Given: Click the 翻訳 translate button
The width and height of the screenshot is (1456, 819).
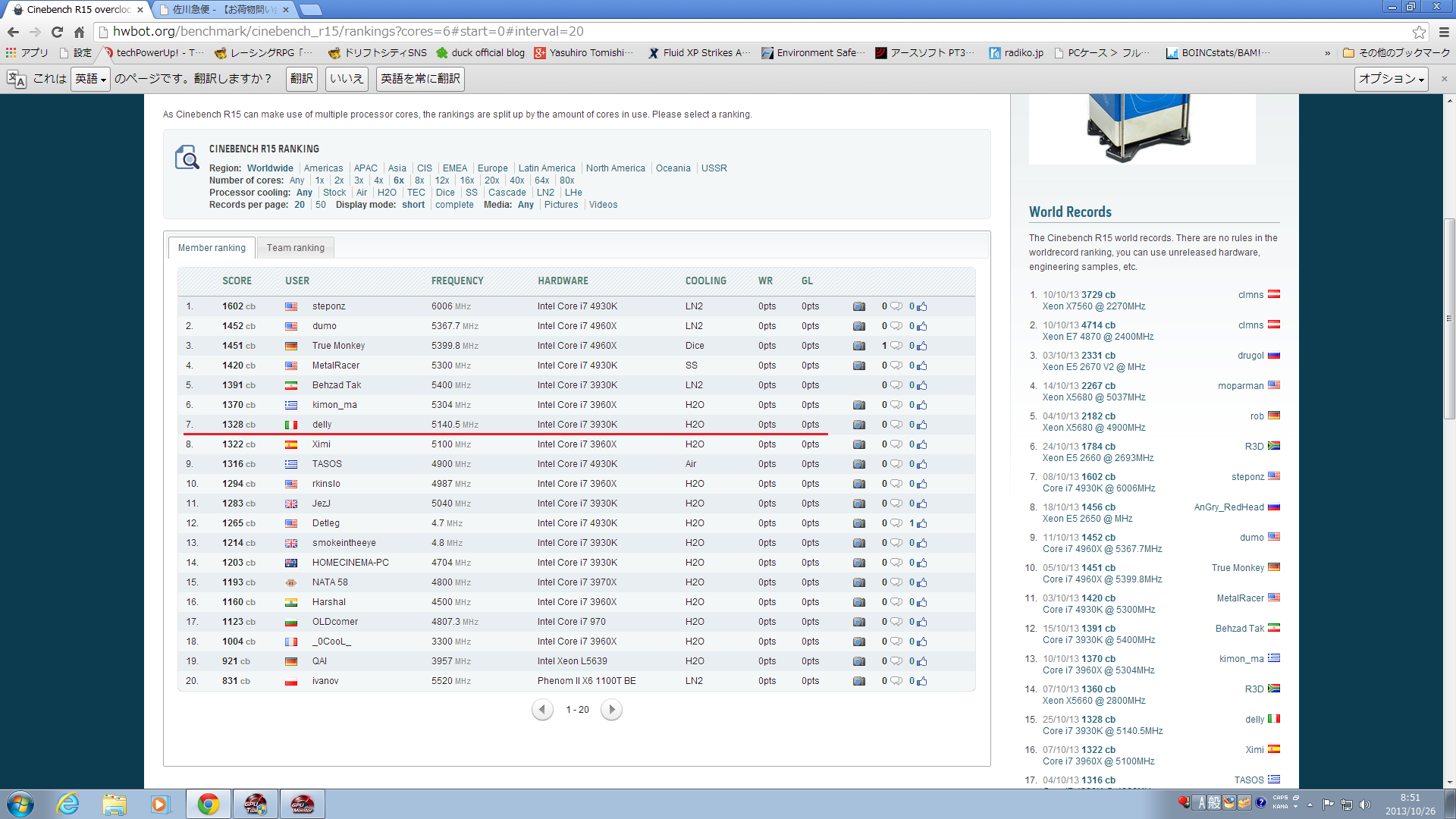Looking at the screenshot, I should [x=301, y=79].
